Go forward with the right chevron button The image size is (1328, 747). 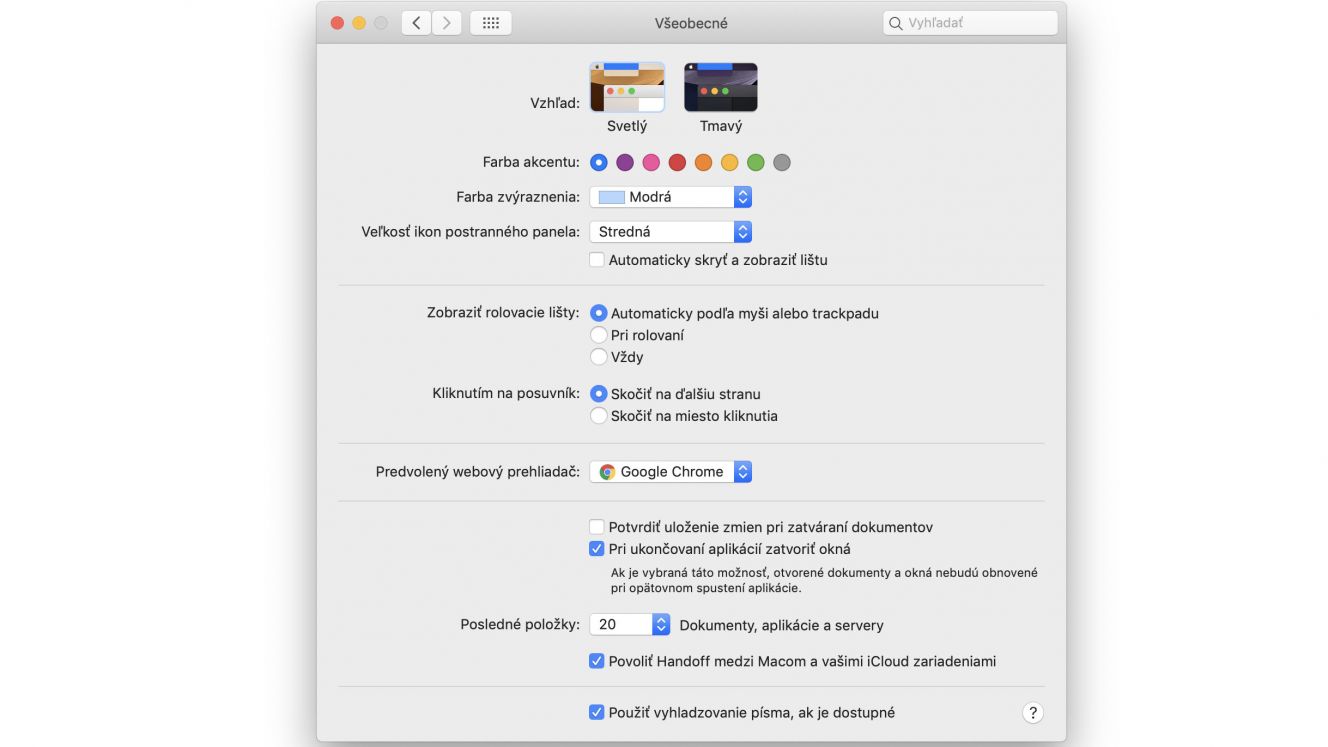click(x=446, y=23)
